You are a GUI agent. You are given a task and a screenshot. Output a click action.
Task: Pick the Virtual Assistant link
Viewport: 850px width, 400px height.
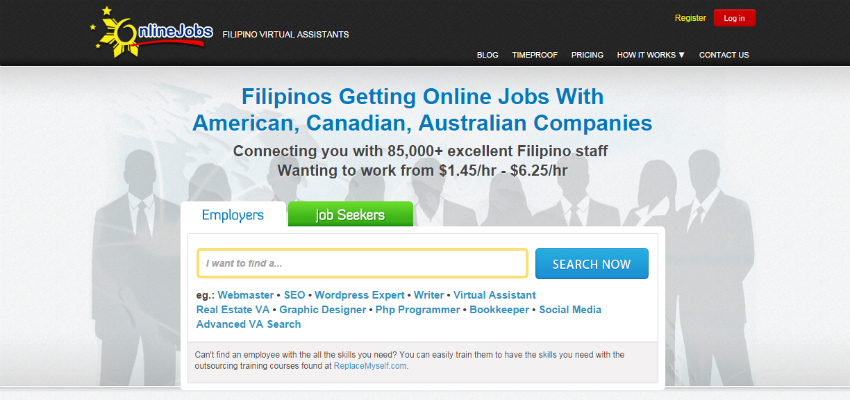pos(494,295)
